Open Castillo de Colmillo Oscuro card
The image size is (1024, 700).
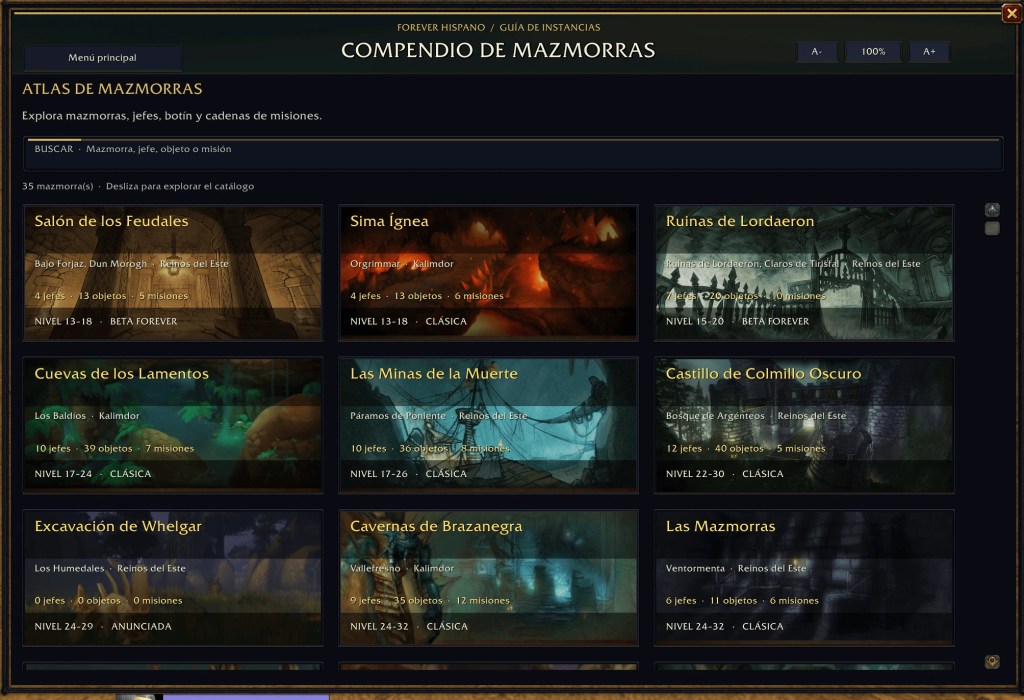click(x=804, y=425)
